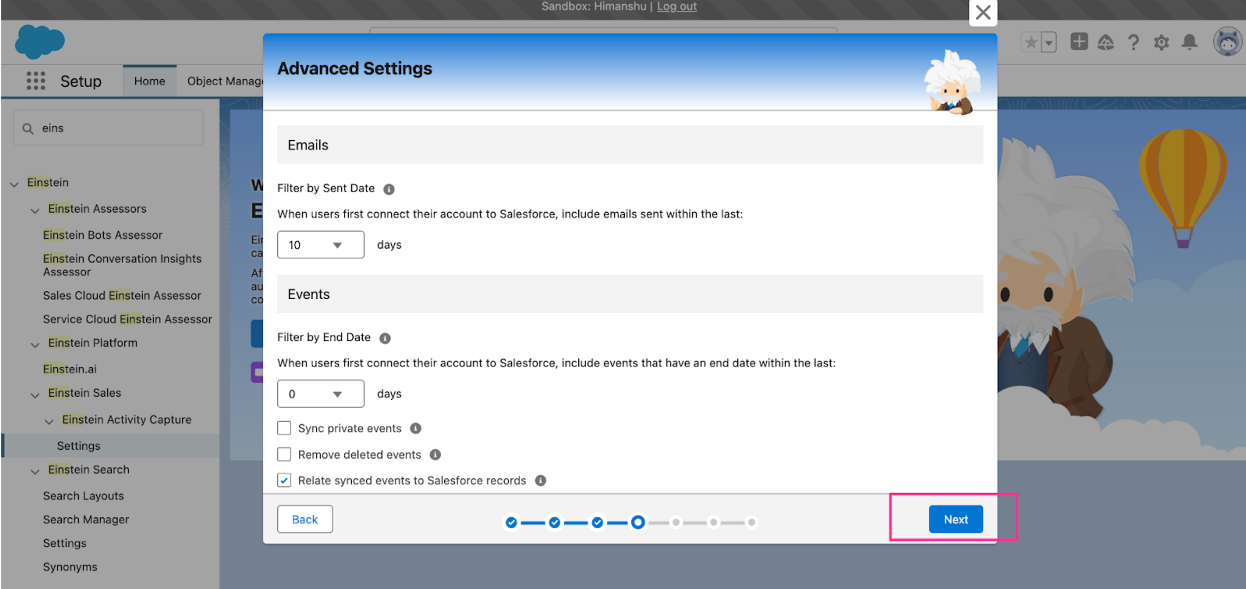Select Settings under Einstein Activity Capture
The width and height of the screenshot is (1246, 589).
tap(79, 446)
